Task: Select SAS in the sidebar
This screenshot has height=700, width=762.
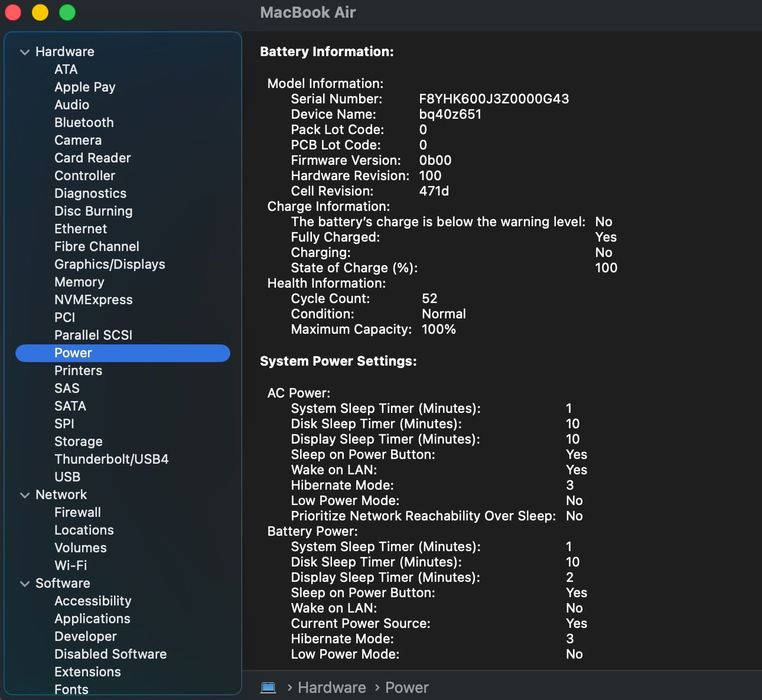Action: 67,388
